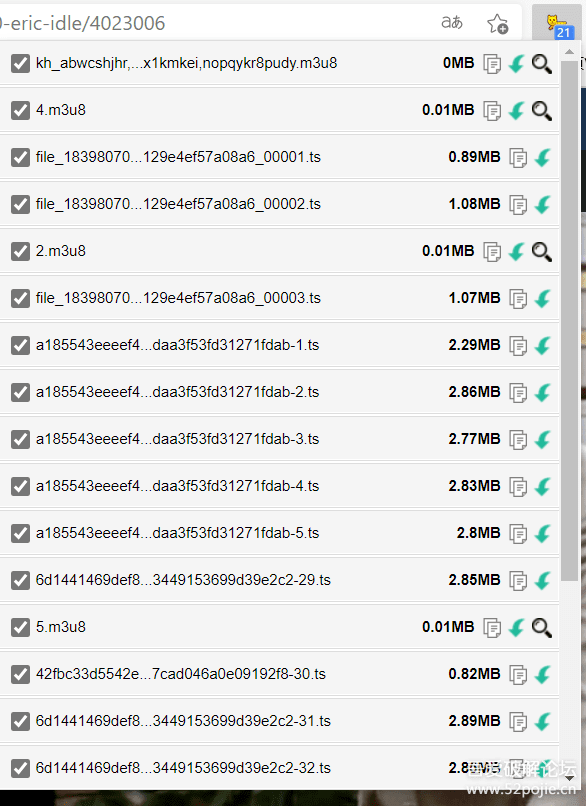586x806 pixels.
Task: Copy link of e2c2-31.ts segment
Action: point(518,722)
